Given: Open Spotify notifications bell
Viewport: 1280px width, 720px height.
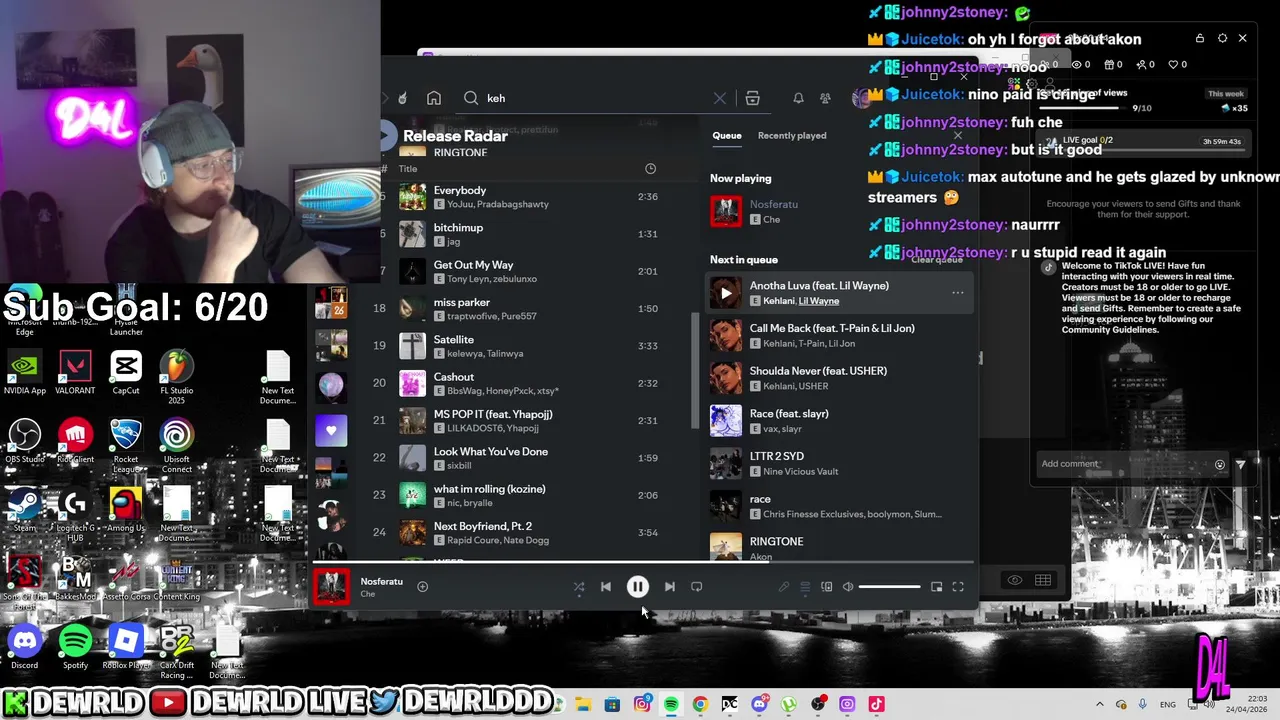Looking at the screenshot, I should [798, 98].
